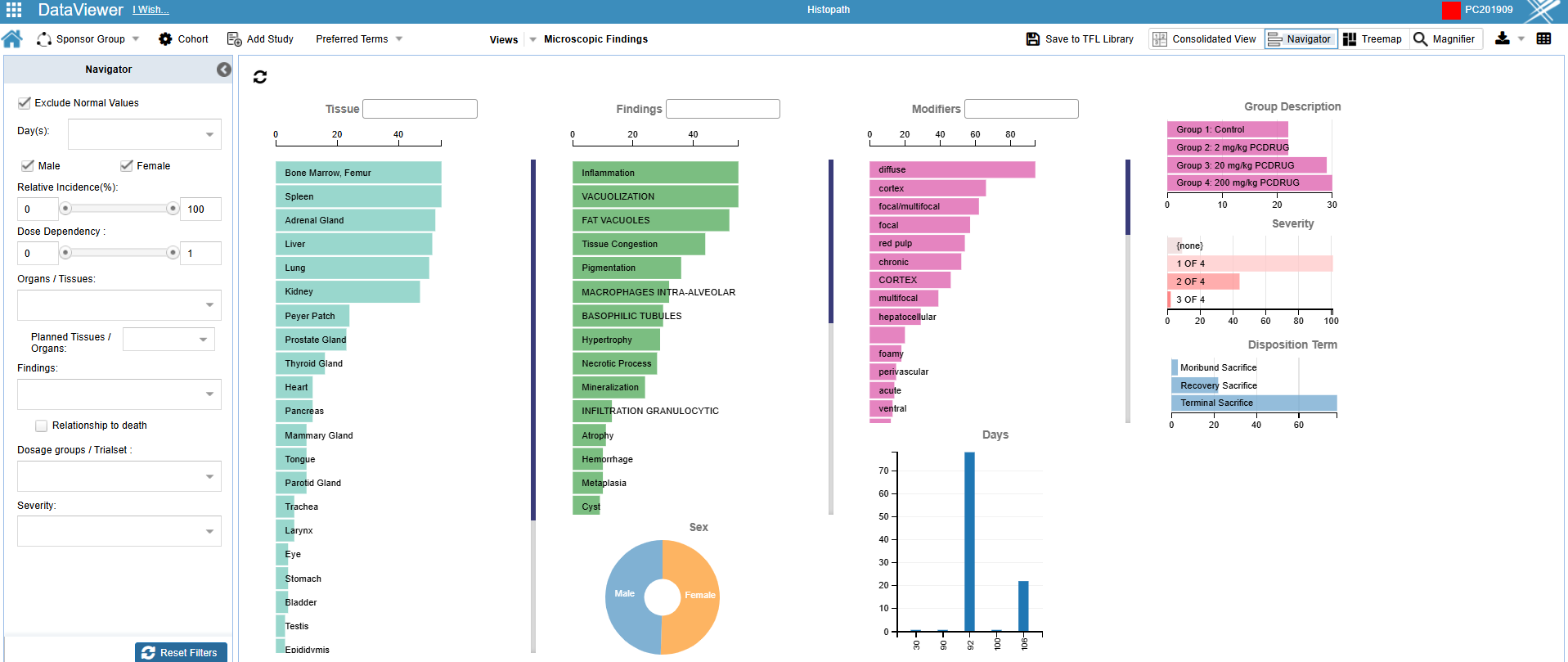Open the app grid launcher icon

[14, 10]
